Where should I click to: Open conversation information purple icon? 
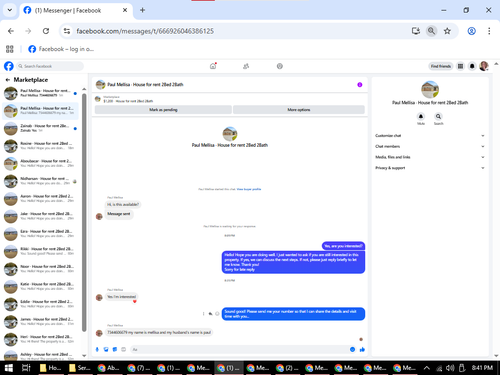click(360, 85)
